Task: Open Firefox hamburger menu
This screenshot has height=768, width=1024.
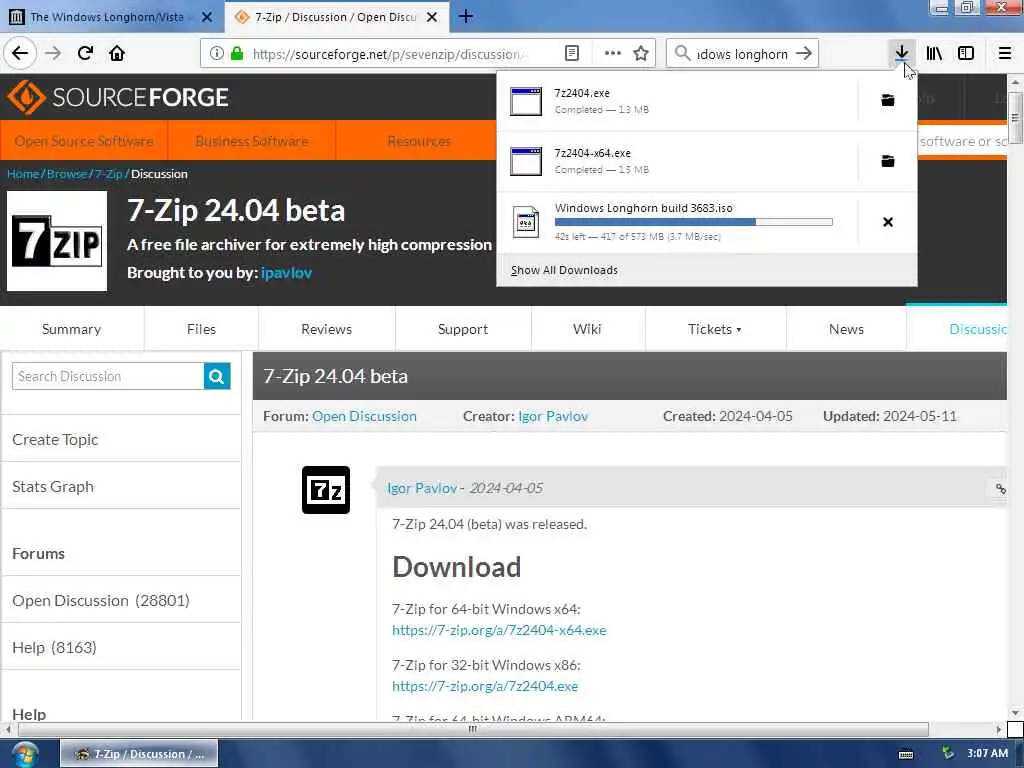Action: [x=1004, y=53]
